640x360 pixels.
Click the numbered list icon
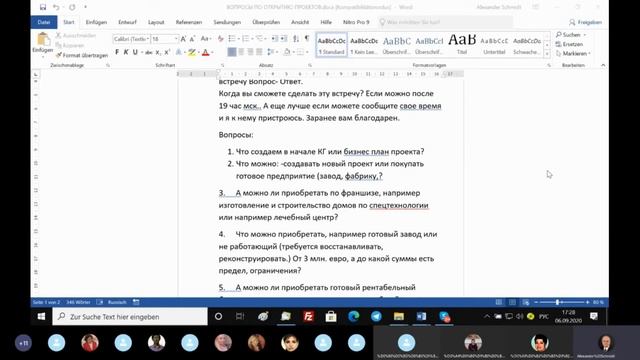(246, 39)
